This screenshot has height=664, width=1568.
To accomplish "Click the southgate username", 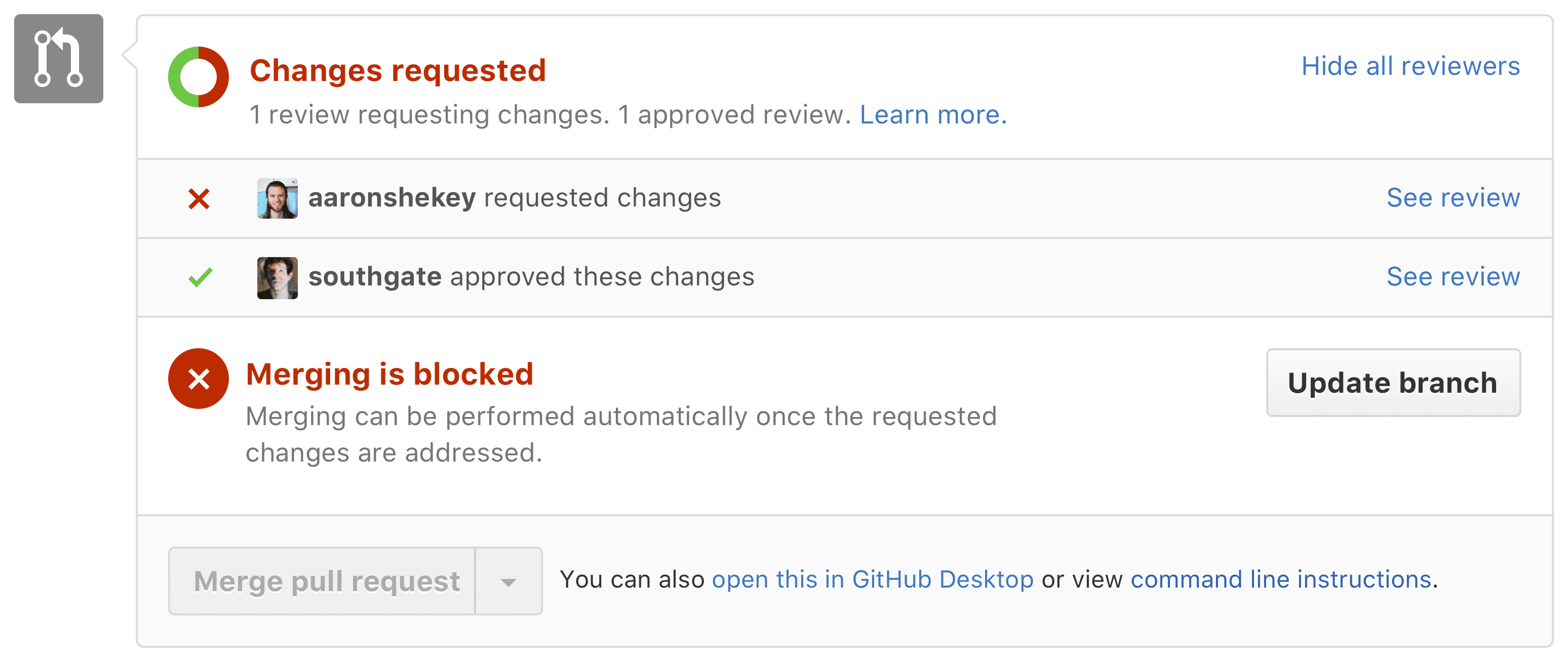I will point(375,277).
